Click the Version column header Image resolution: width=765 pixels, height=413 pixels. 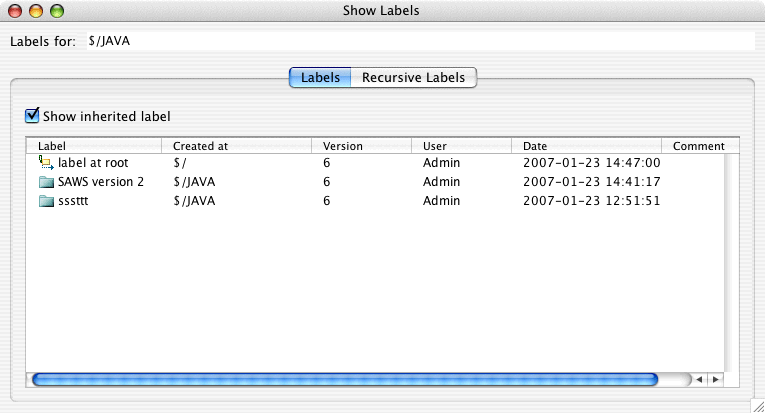tap(360, 146)
